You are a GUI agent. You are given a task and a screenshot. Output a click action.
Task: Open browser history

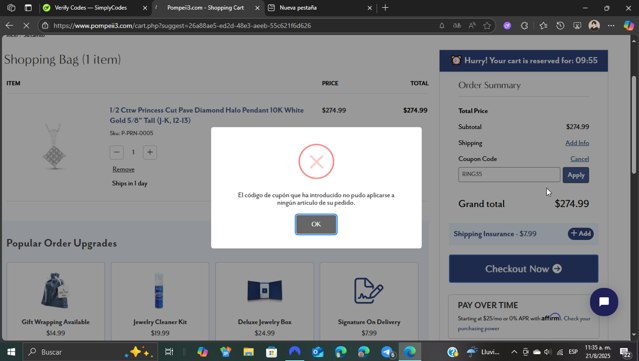click(560, 26)
